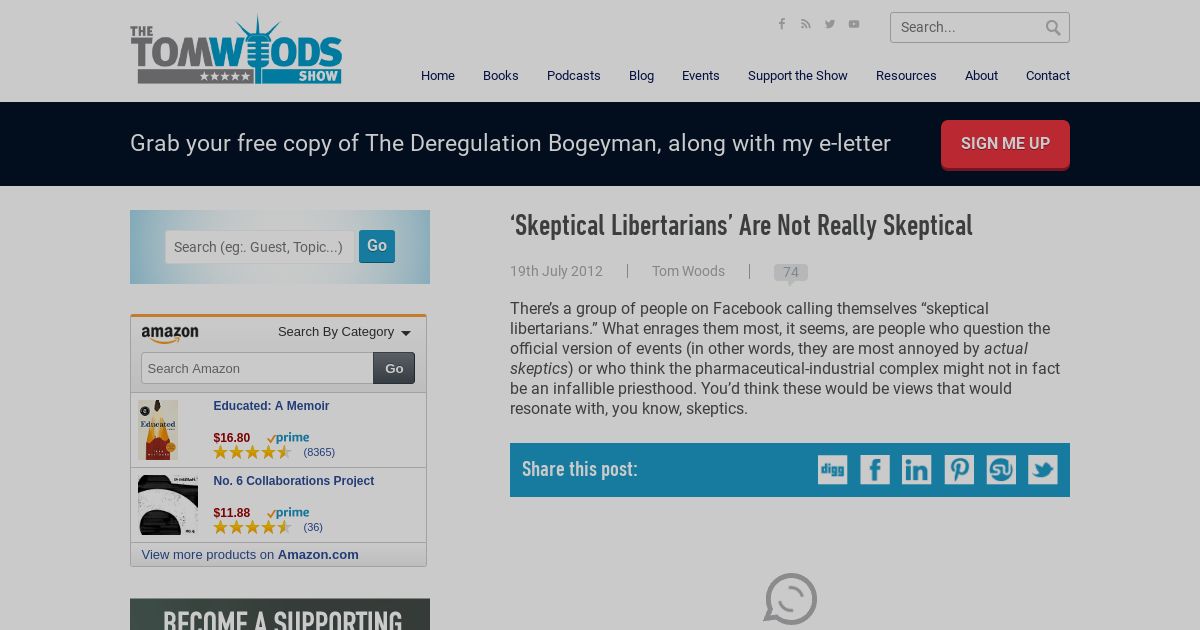The height and width of the screenshot is (630, 1200).
Task: Click the Become a Supporting banner
Action: [x=280, y=614]
